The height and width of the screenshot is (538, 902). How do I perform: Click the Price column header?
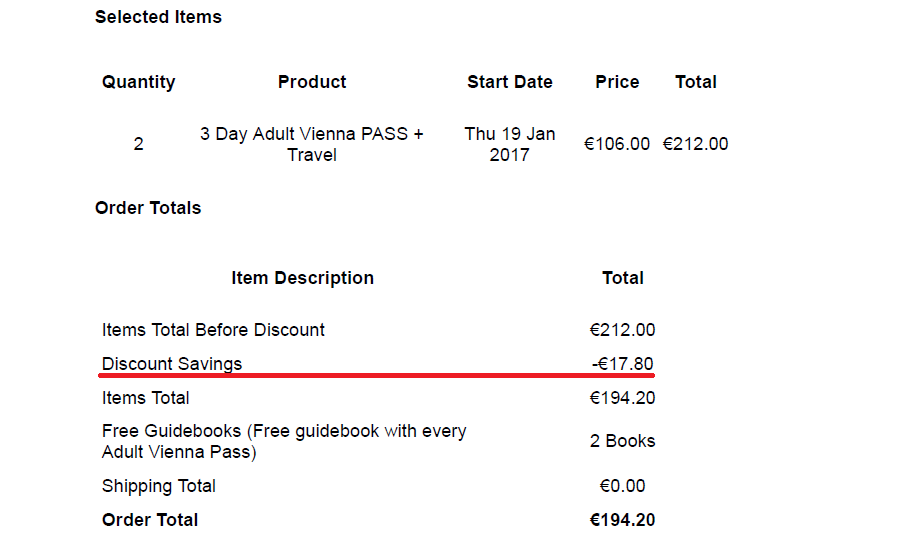[x=617, y=82]
